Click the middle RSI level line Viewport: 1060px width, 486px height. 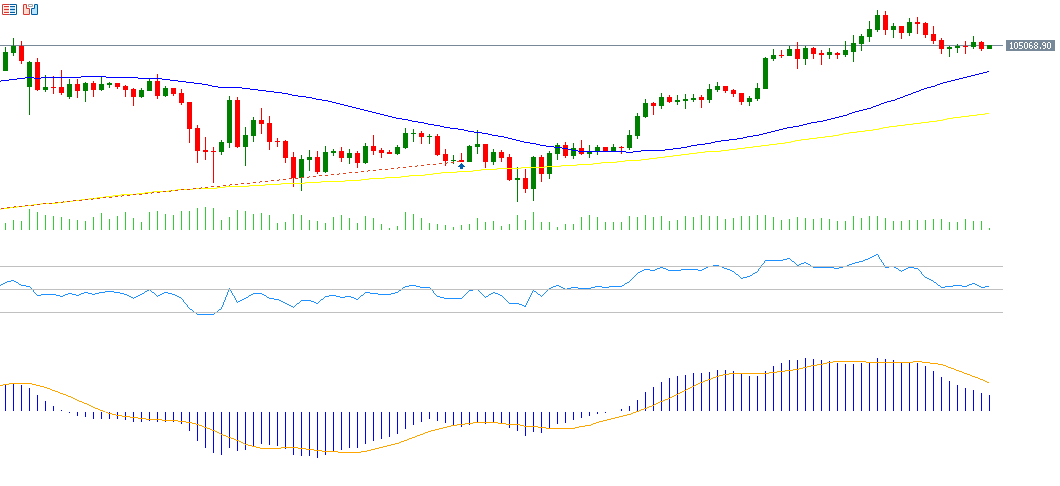(500, 290)
